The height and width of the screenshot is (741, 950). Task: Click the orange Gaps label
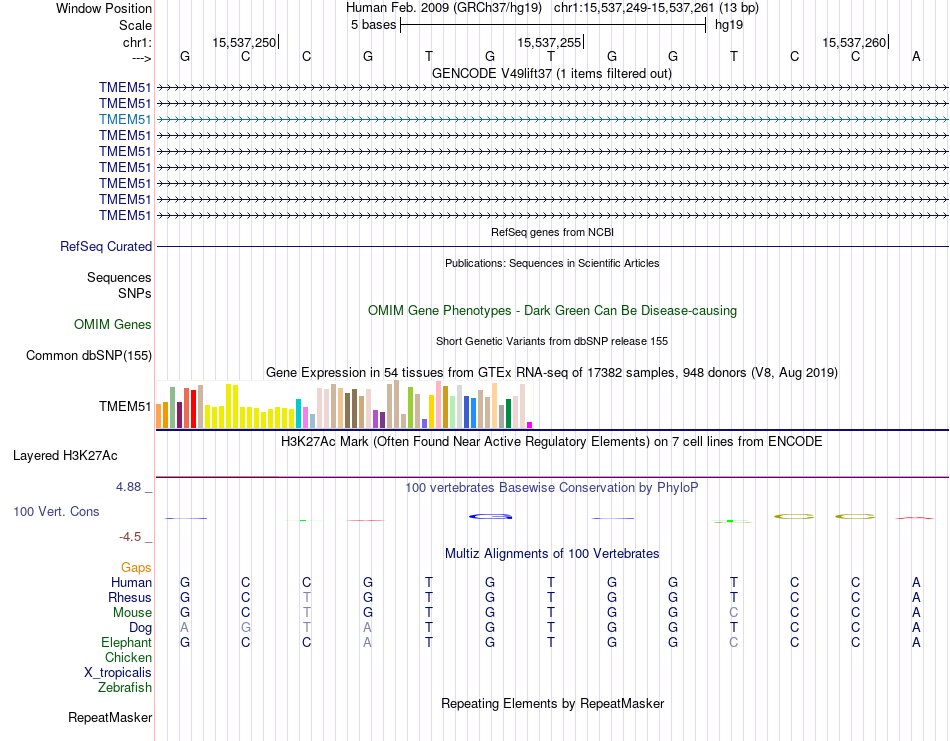click(136, 567)
